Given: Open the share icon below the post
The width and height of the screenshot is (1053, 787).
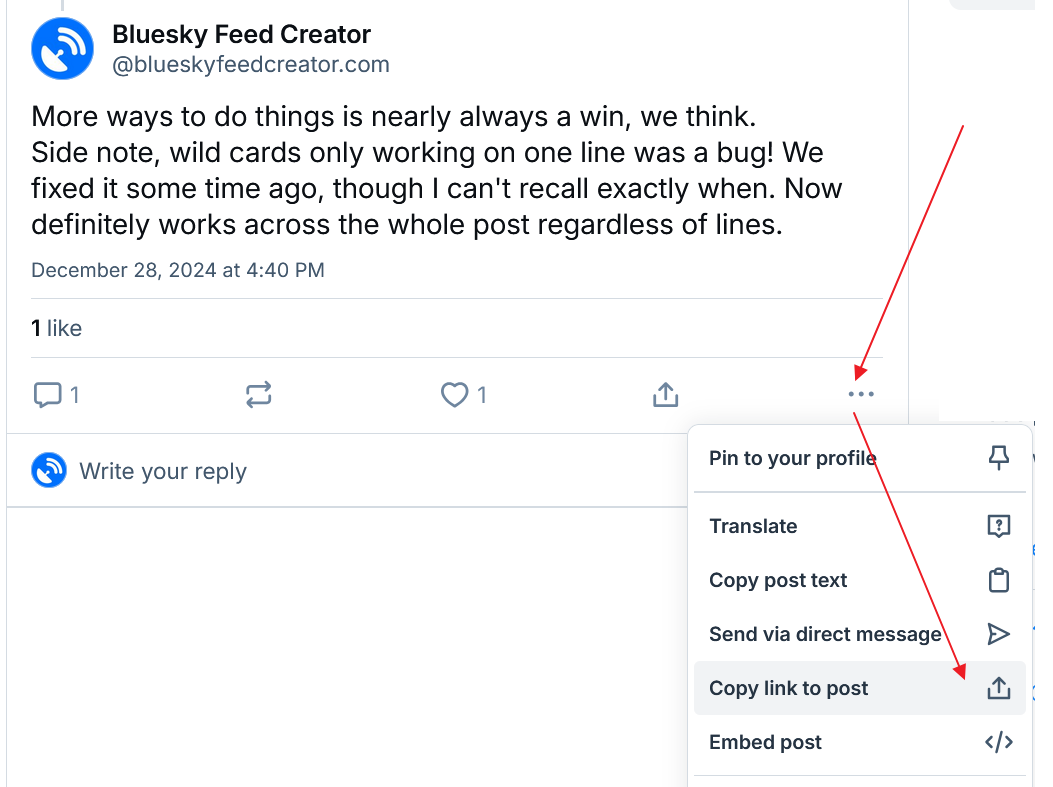Looking at the screenshot, I should [665, 394].
